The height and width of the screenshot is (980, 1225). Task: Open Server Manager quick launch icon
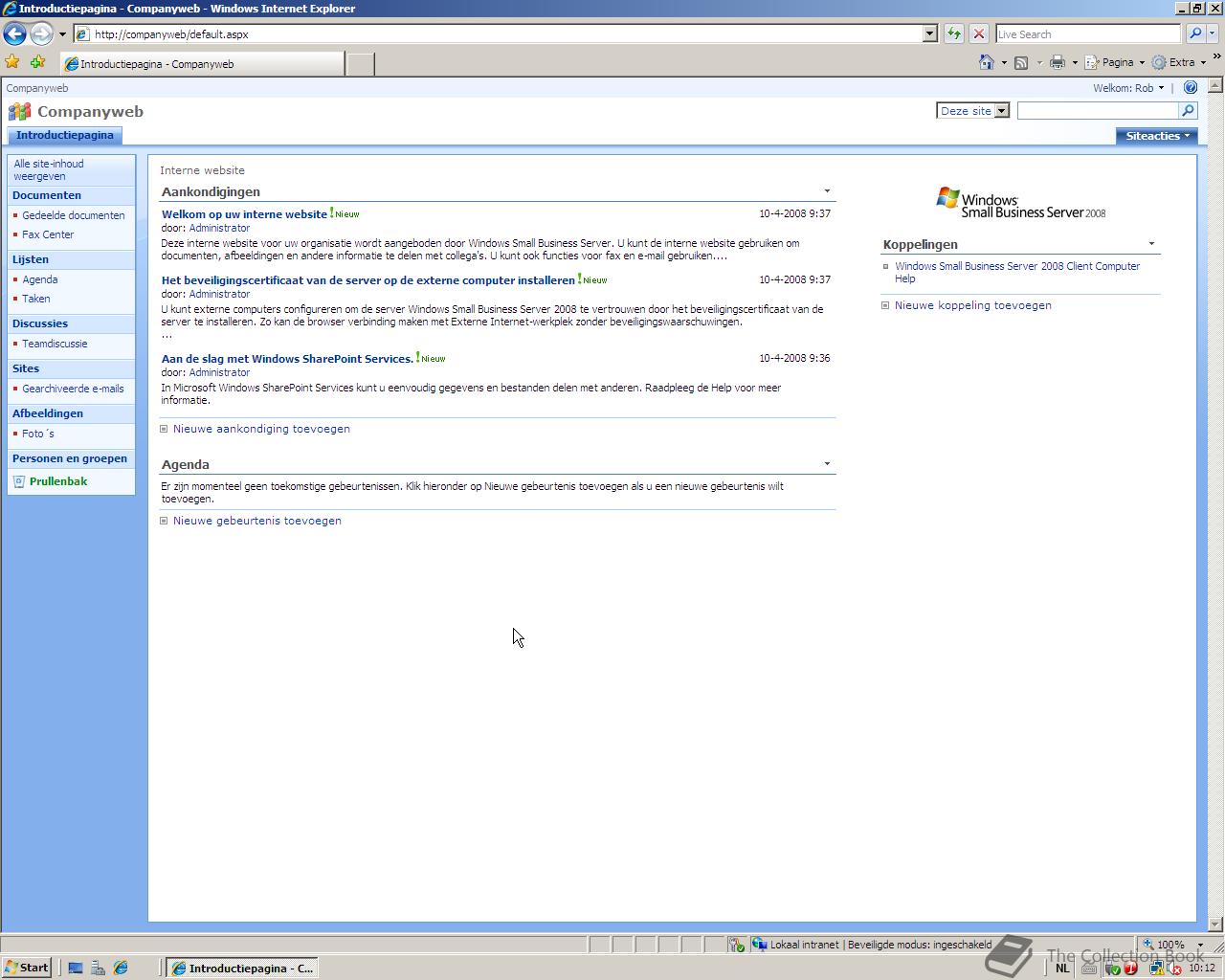click(98, 968)
